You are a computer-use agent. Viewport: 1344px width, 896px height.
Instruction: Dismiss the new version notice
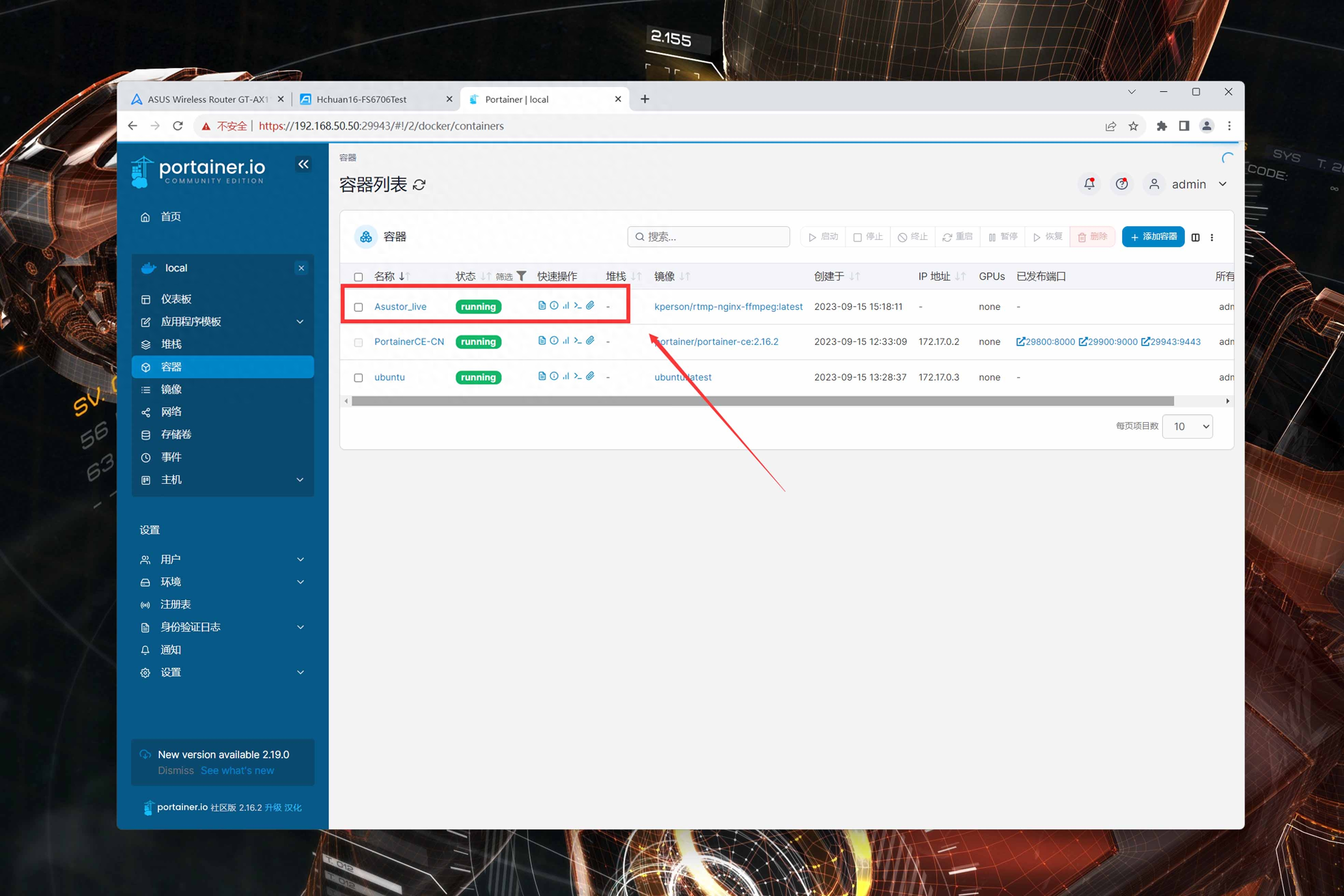176,770
